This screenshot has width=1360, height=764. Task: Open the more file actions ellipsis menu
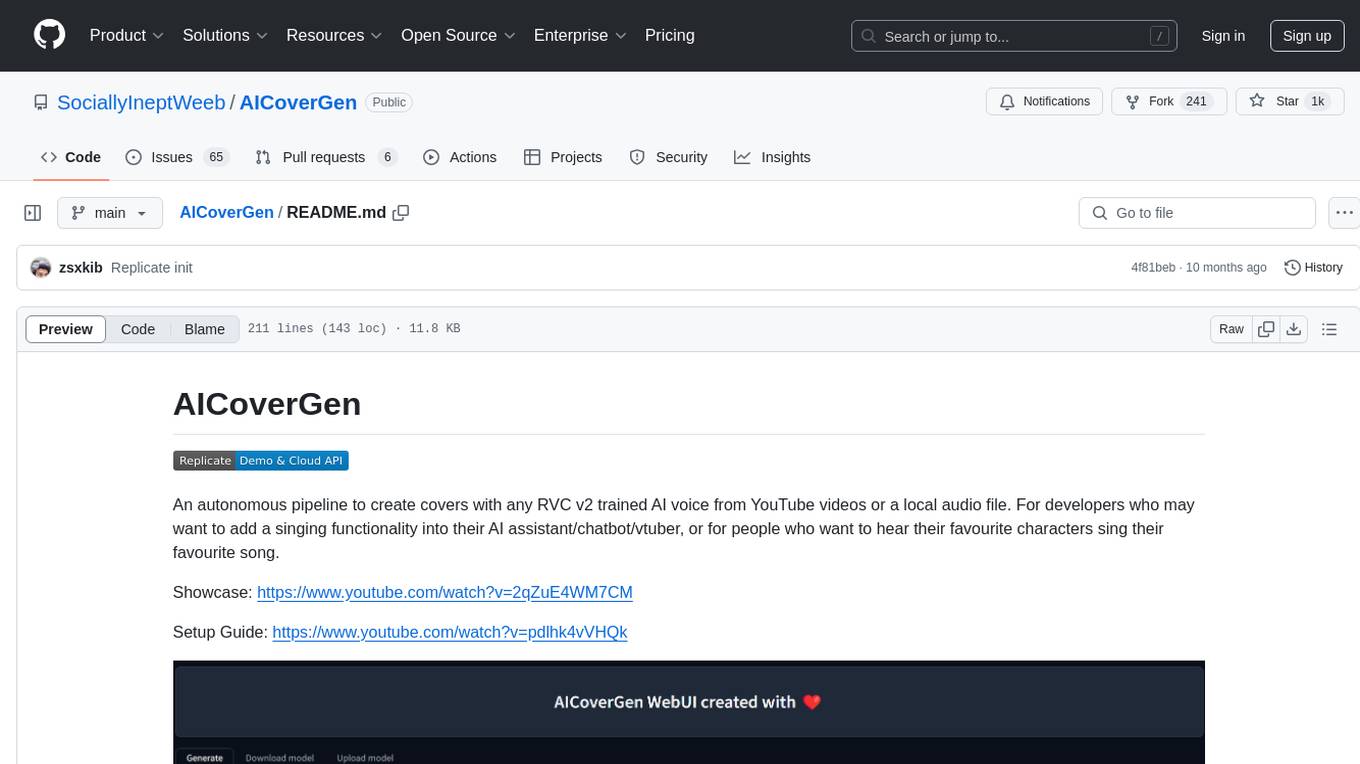[x=1344, y=213]
